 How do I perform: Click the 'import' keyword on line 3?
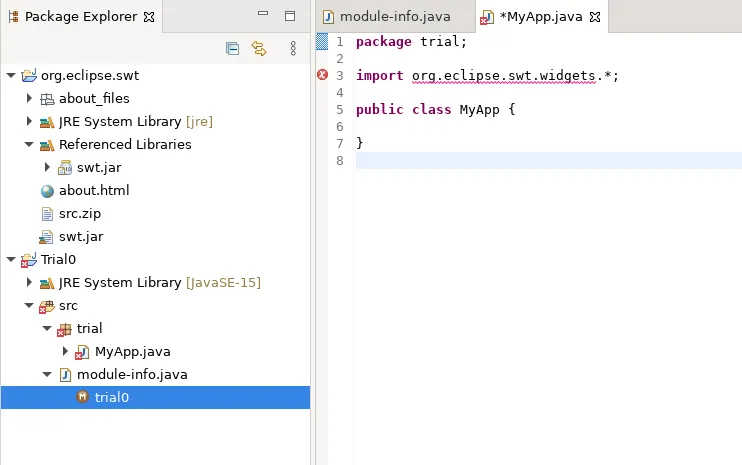click(380, 76)
